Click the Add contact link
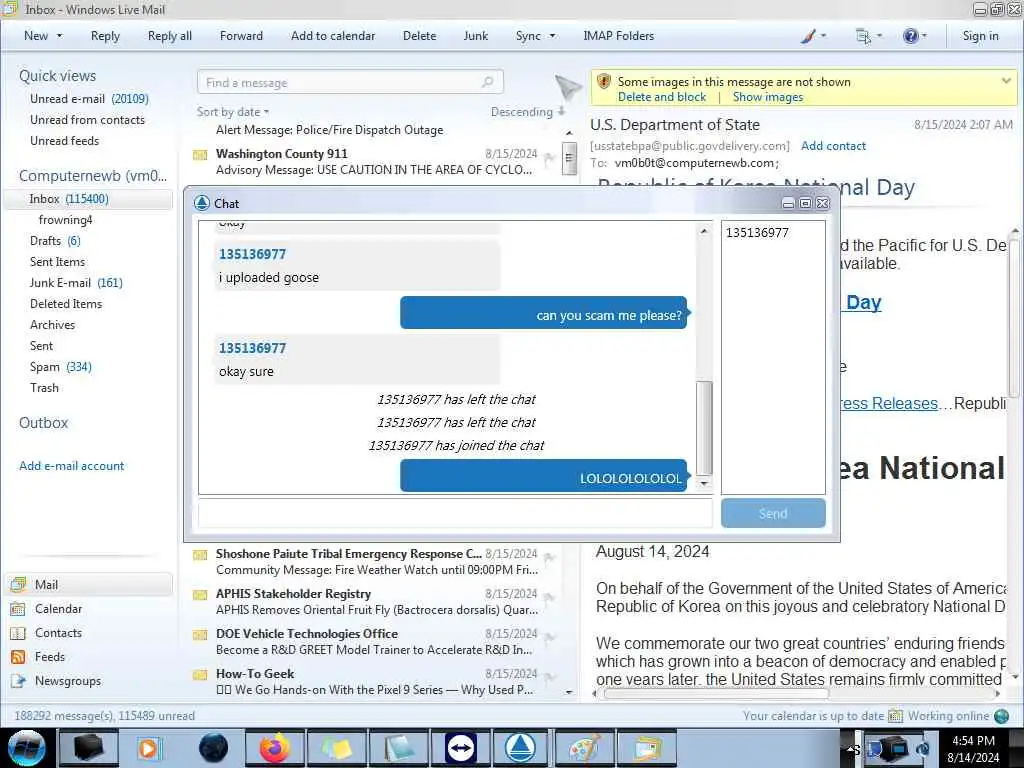 (833, 146)
